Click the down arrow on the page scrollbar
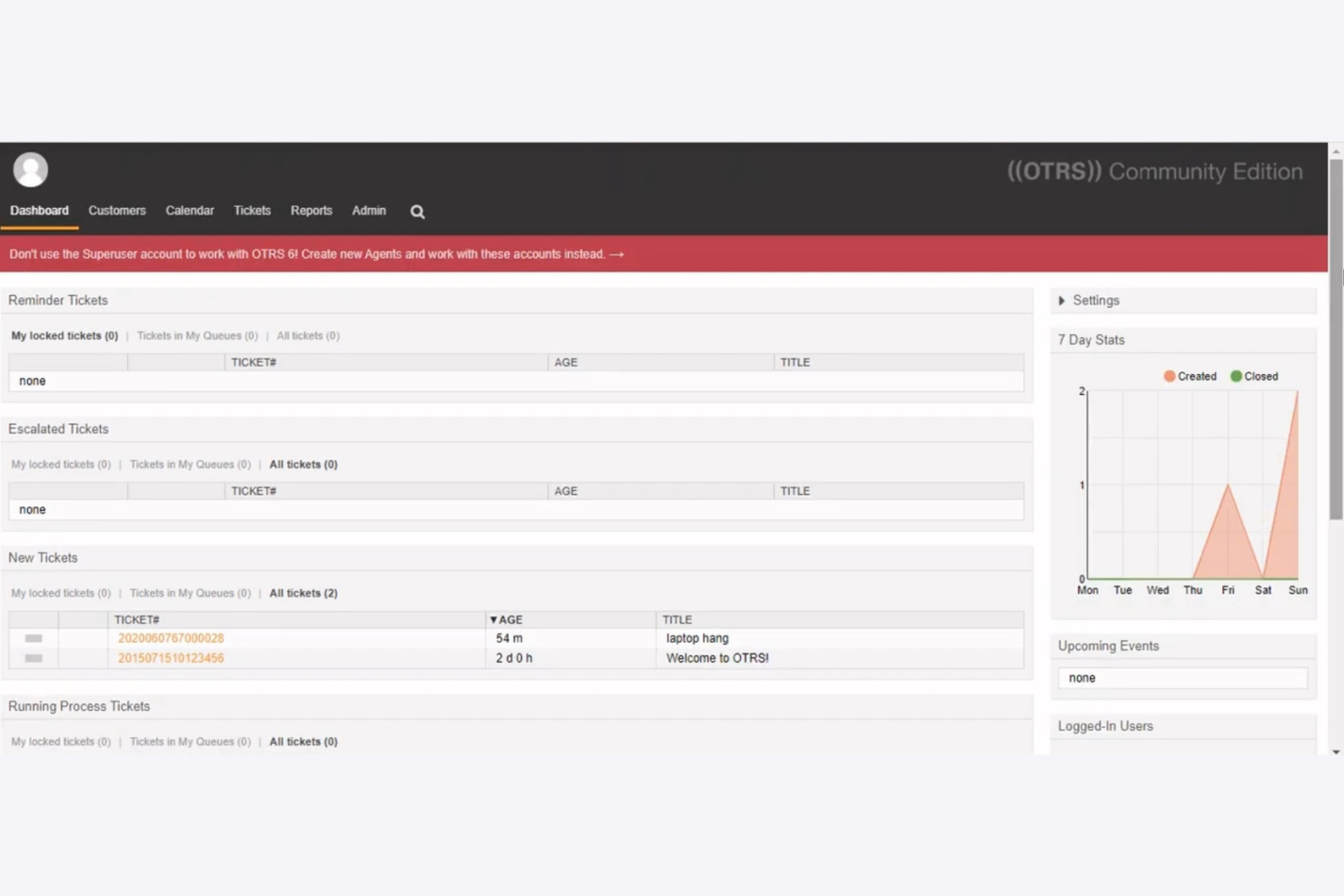The image size is (1344, 896). (x=1335, y=752)
